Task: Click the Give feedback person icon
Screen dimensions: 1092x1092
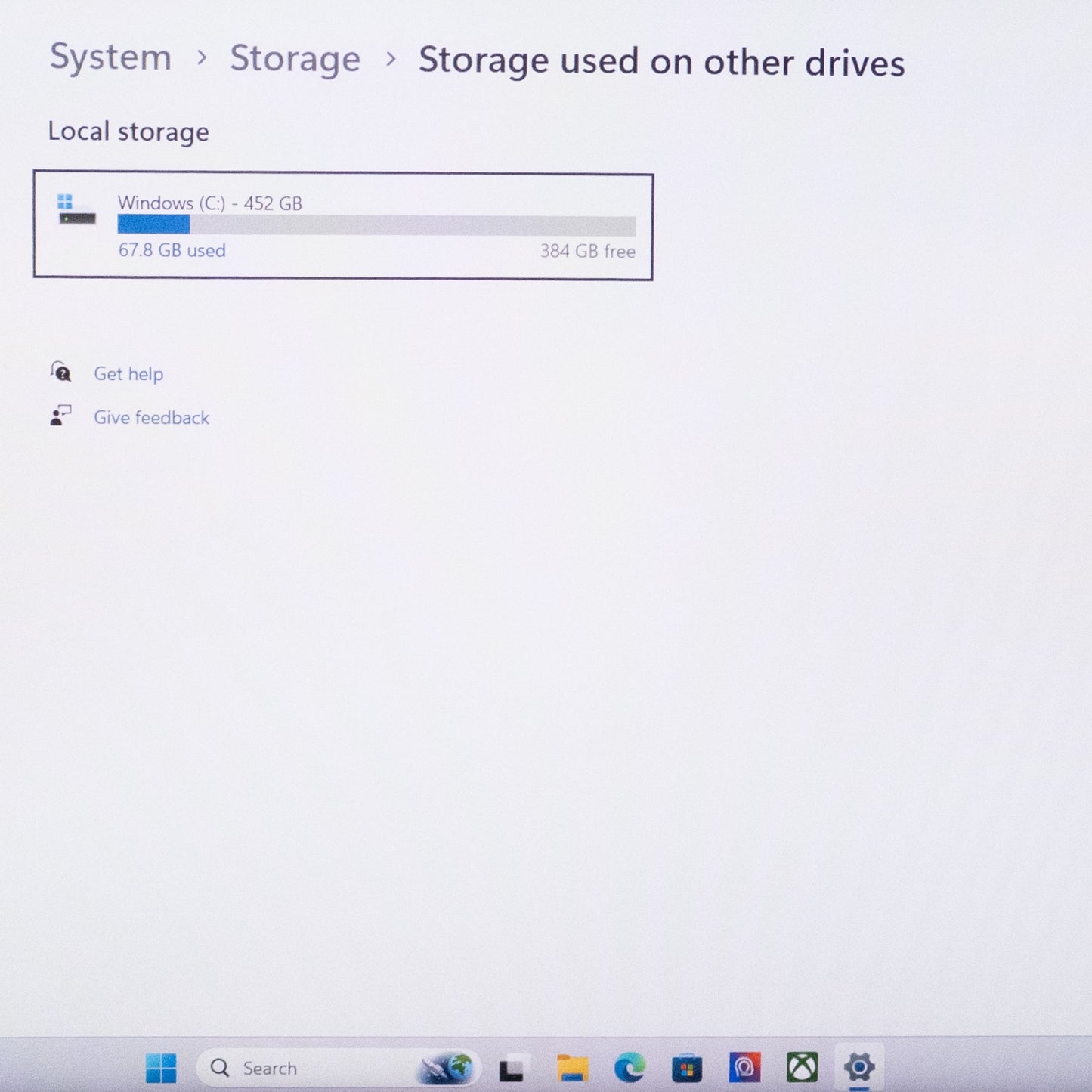Action: coord(60,416)
